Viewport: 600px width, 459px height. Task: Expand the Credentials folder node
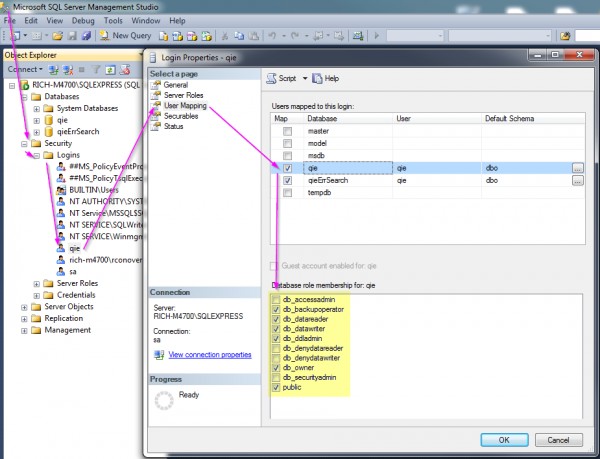[36, 296]
